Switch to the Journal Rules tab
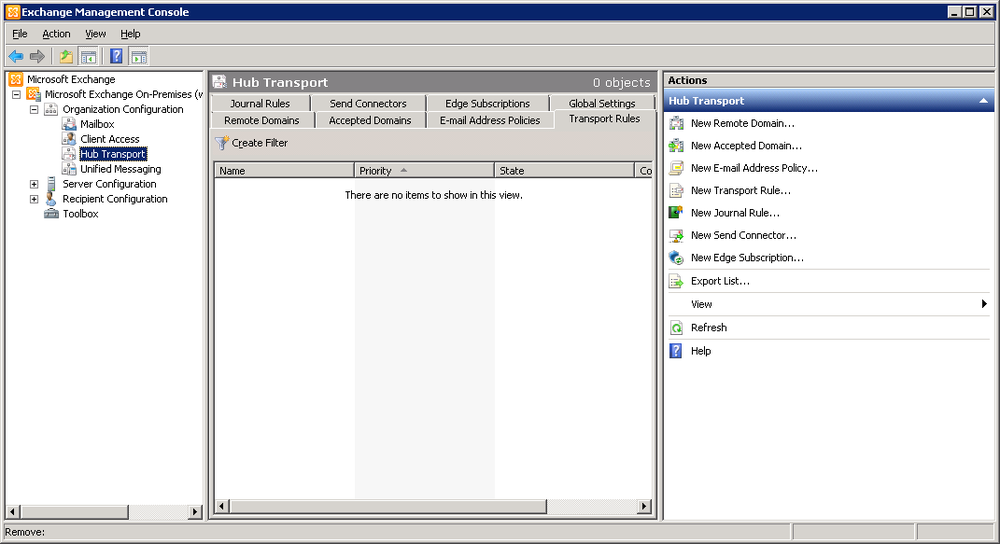The image size is (1000, 544). (260, 103)
